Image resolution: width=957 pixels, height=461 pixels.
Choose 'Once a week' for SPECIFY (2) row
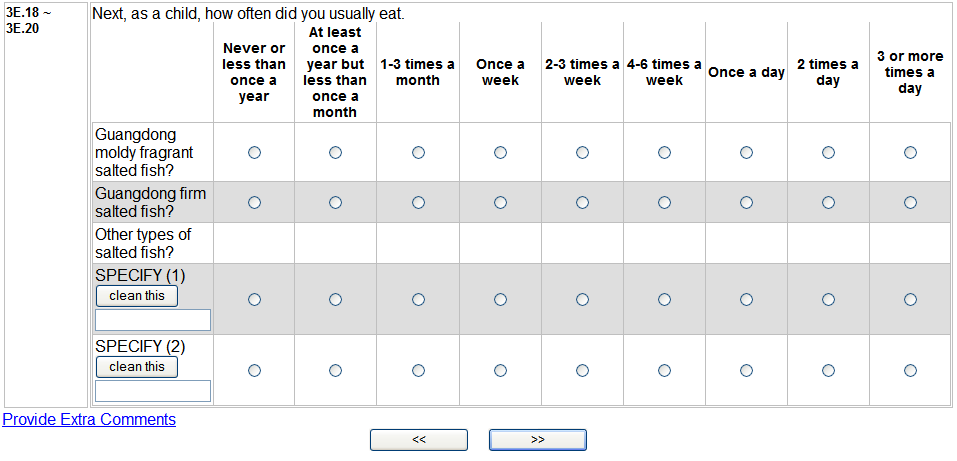click(x=500, y=370)
